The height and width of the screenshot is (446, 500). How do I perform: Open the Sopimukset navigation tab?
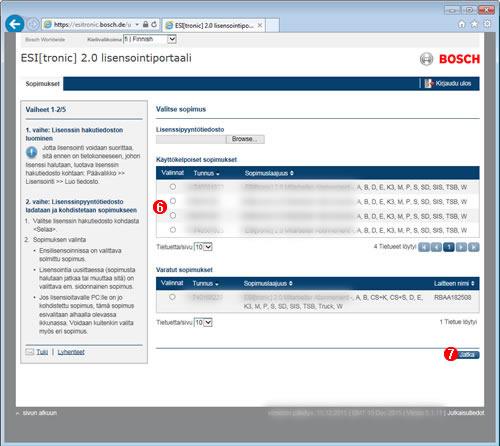[x=42, y=84]
